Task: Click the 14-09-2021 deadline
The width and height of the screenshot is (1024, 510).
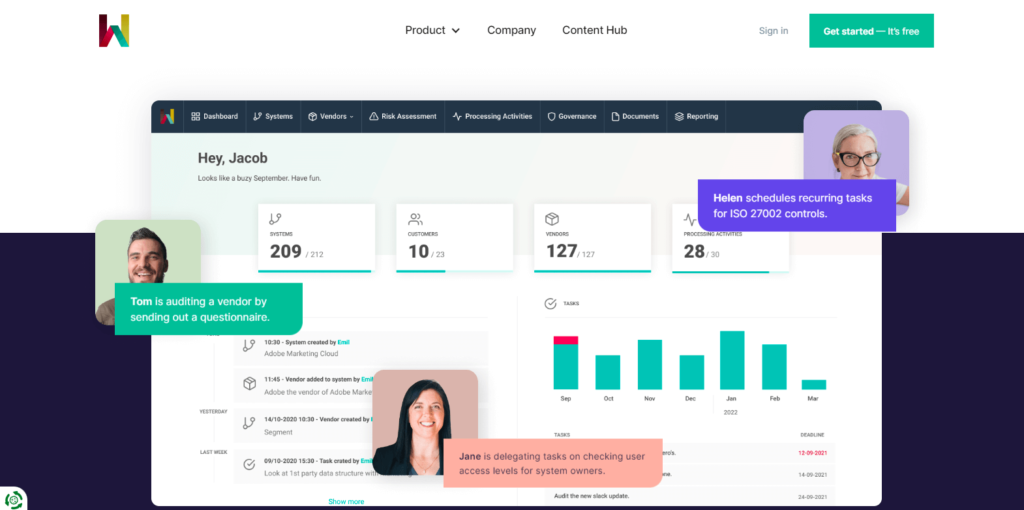Action: 812,475
